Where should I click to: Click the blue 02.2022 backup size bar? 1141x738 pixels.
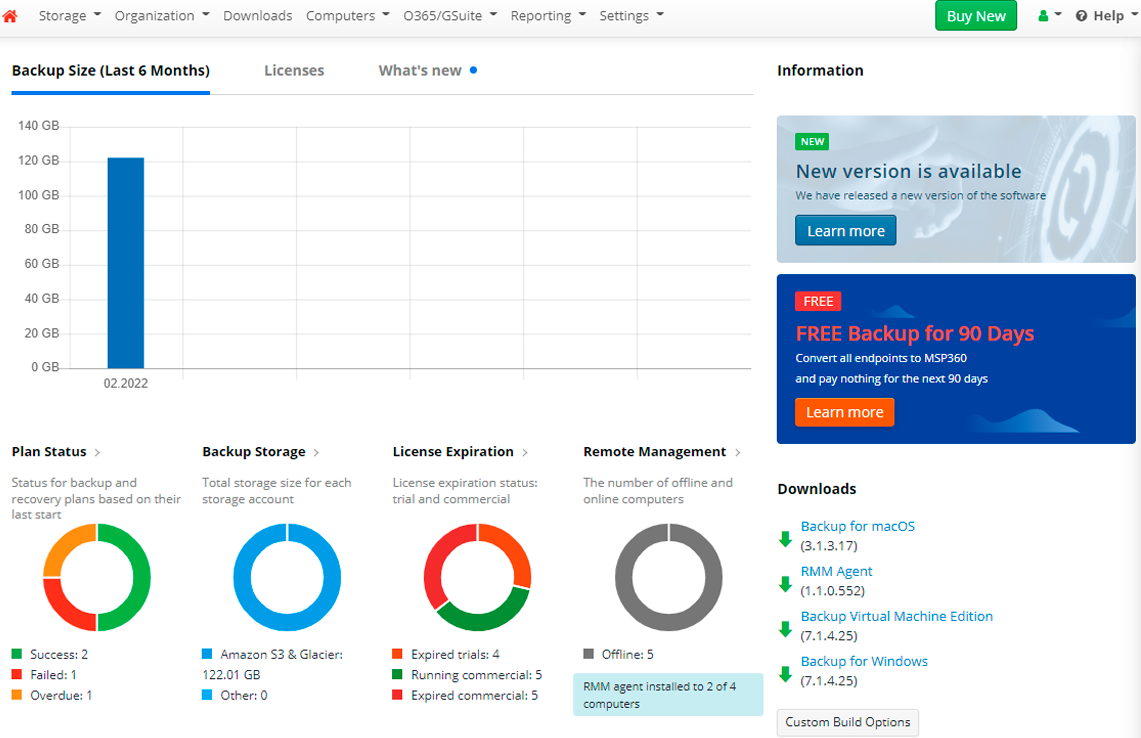click(x=126, y=263)
